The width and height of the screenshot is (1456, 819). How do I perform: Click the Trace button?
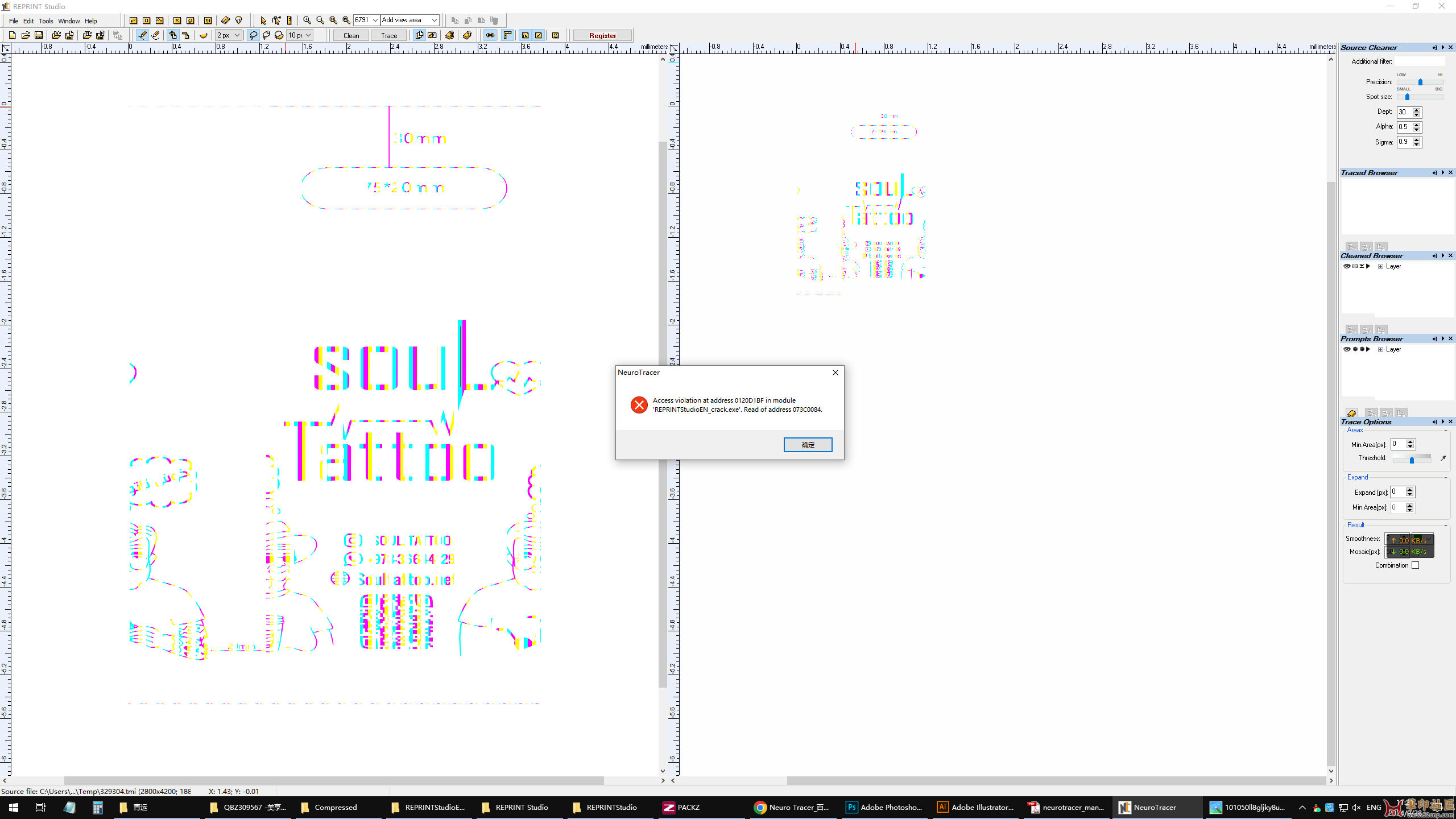click(x=389, y=35)
